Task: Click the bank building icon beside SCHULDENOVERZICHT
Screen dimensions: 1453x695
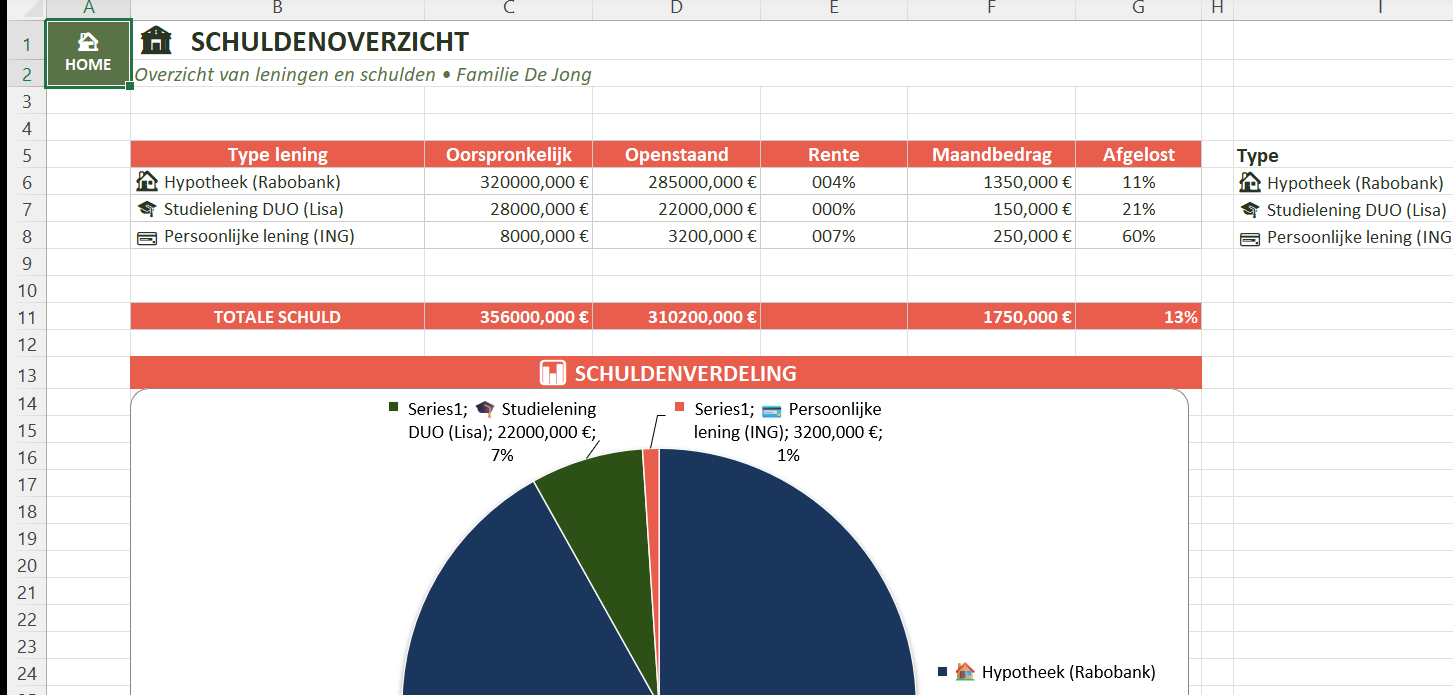Action: [156, 41]
